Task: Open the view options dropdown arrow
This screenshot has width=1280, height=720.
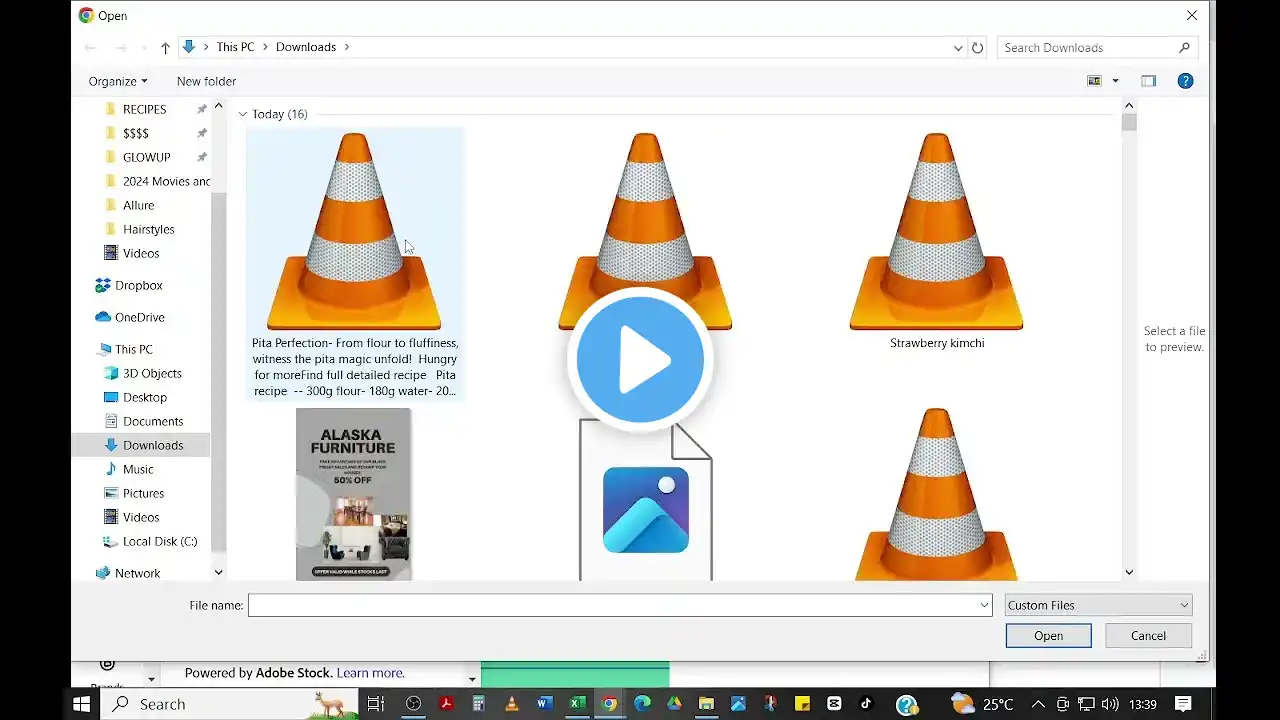Action: point(1115,81)
